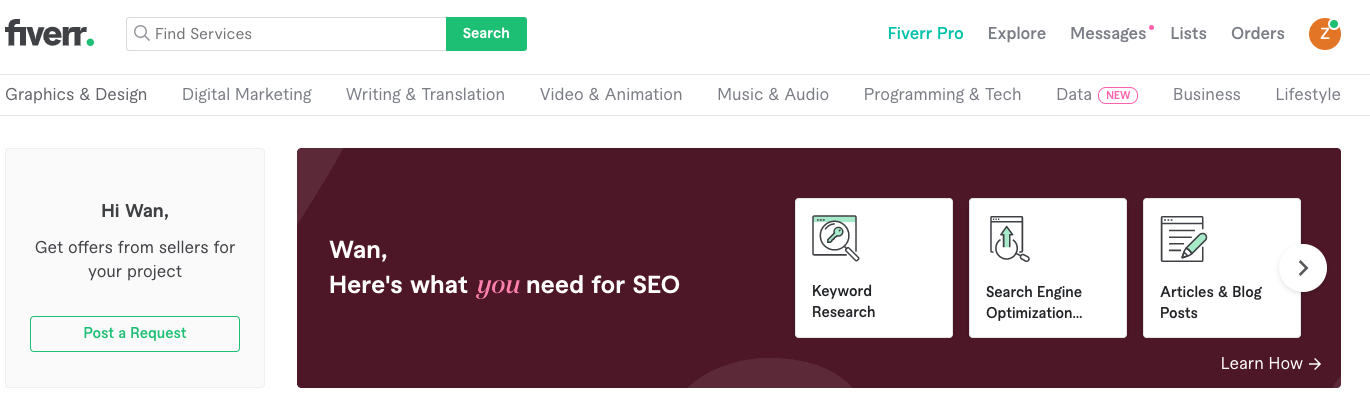
Task: Expand the Writing & Translation menu
Action: tap(425, 95)
